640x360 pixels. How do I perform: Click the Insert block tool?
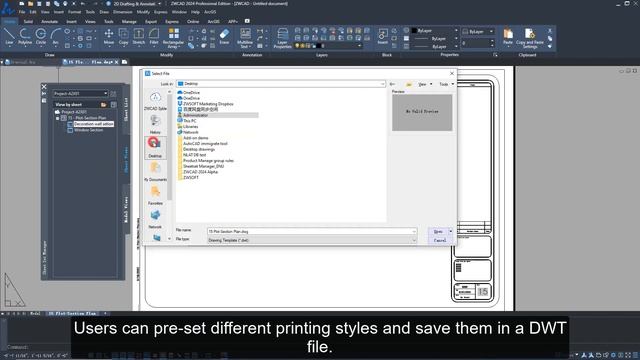[x=382, y=36]
